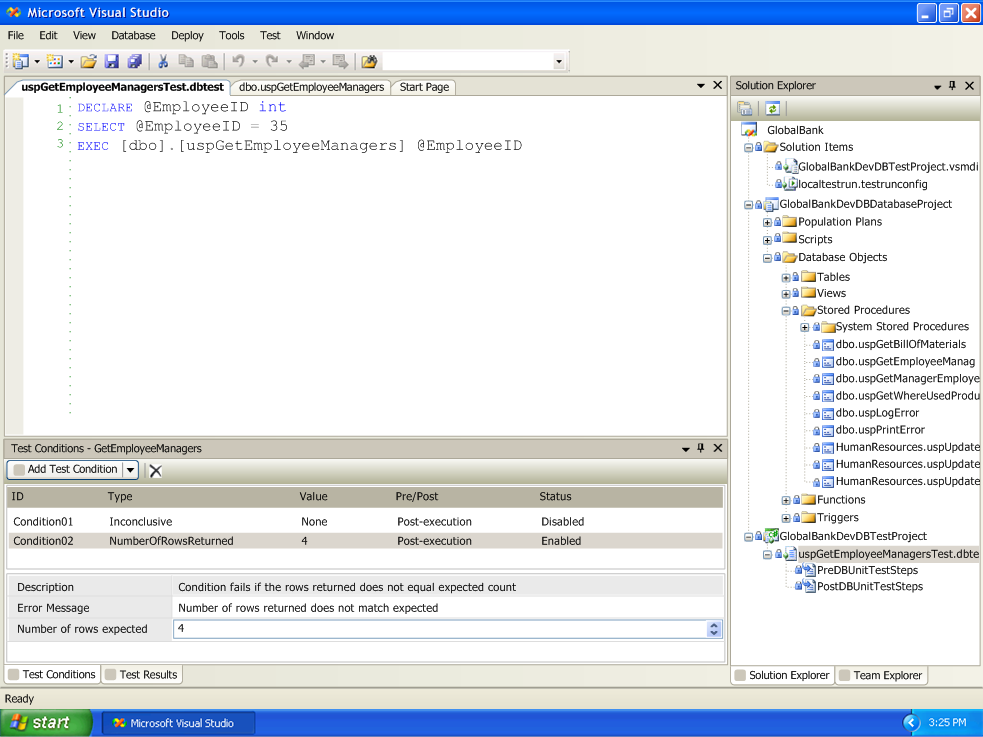Select the Condition01 Inconclusive row
The width and height of the screenshot is (983, 737).
pyautogui.click(x=365, y=521)
